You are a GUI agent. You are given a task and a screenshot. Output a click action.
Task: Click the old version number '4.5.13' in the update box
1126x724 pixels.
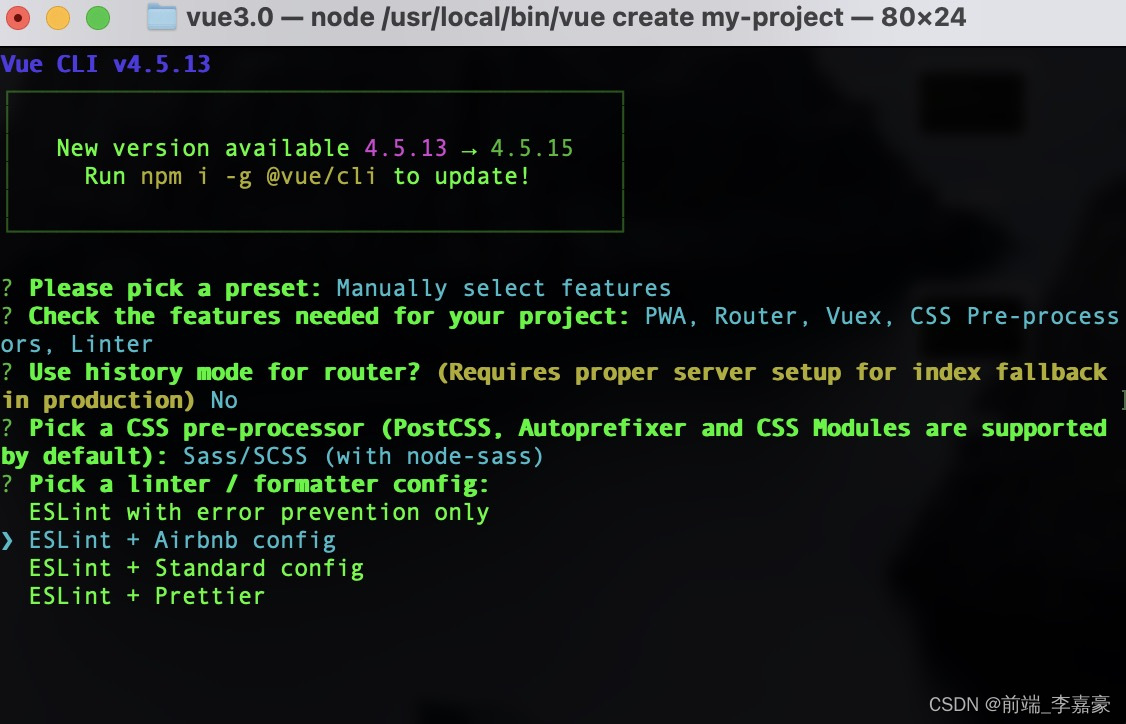(x=406, y=148)
